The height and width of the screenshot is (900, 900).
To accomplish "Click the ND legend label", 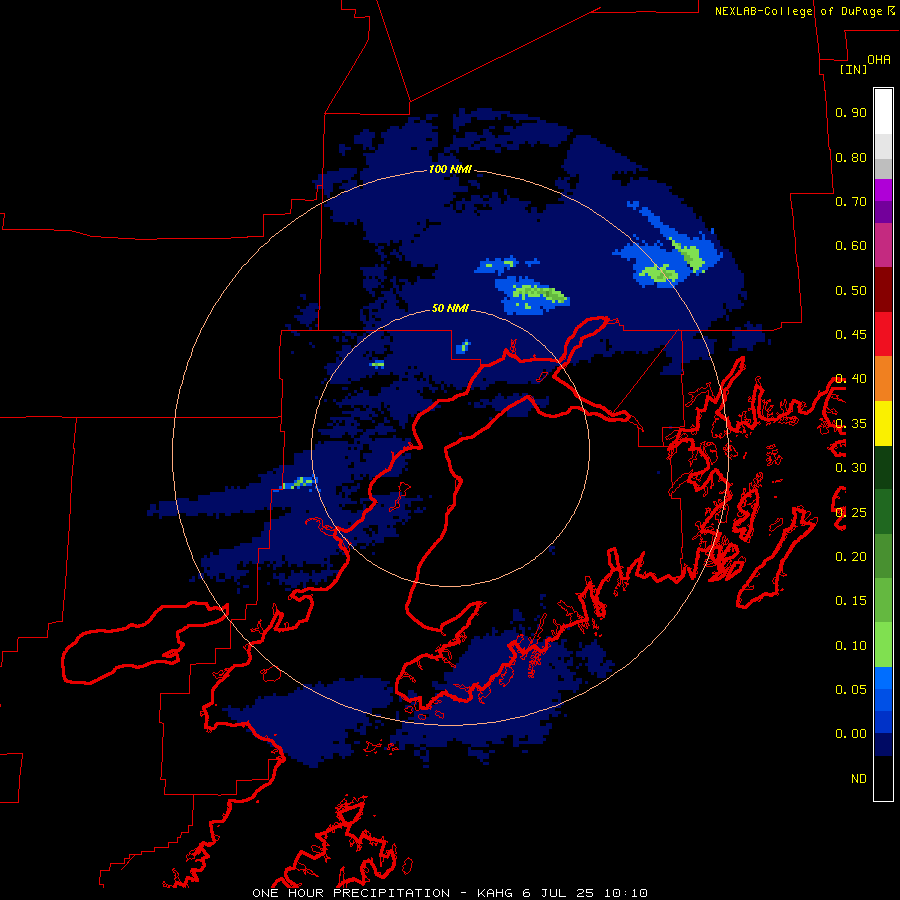I will pos(859,779).
